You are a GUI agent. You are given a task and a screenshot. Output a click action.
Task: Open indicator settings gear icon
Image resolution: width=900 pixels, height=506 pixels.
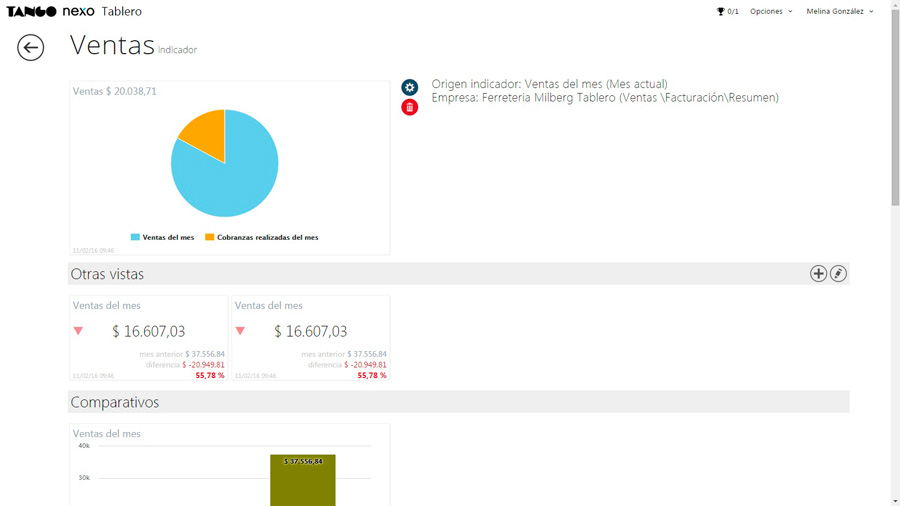pyautogui.click(x=409, y=87)
